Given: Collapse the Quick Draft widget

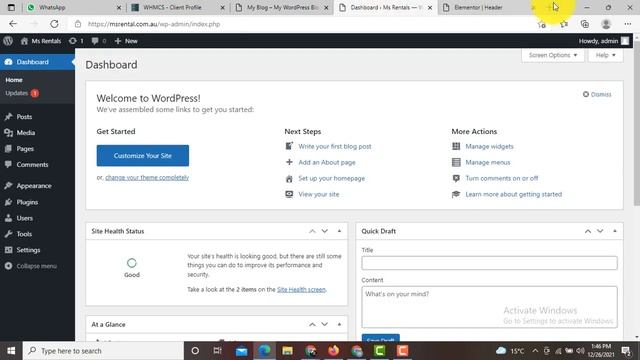Looking at the screenshot, I should [615, 231].
